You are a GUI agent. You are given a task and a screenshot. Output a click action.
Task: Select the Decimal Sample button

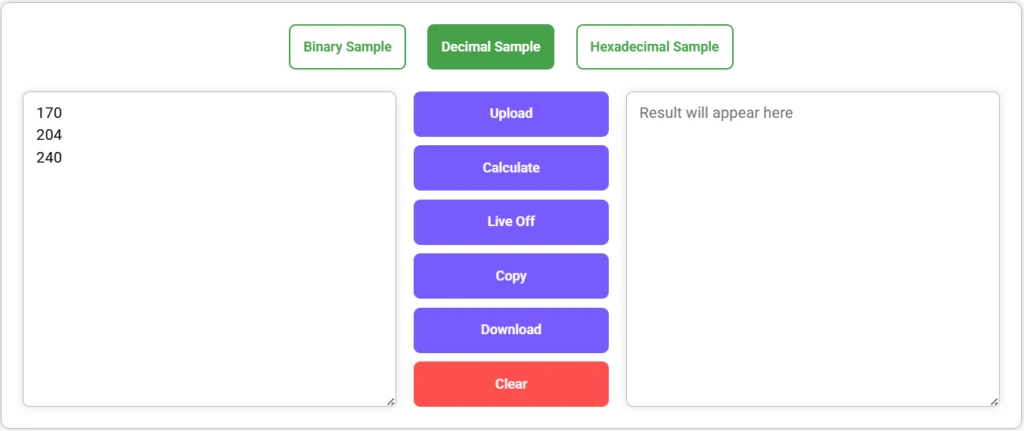(490, 47)
